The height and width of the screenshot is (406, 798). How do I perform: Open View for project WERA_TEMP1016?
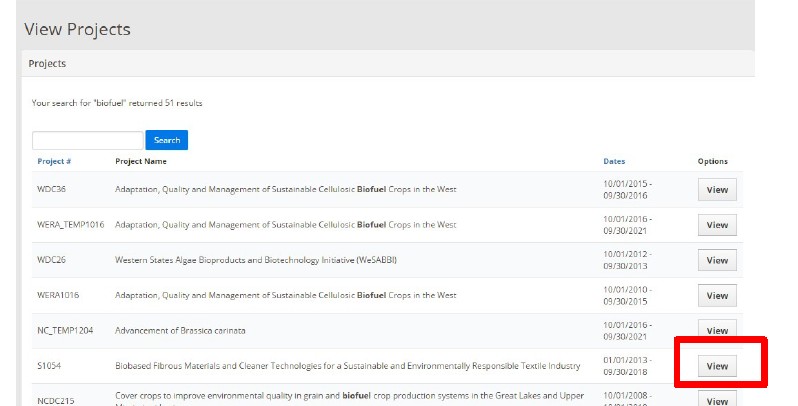717,225
